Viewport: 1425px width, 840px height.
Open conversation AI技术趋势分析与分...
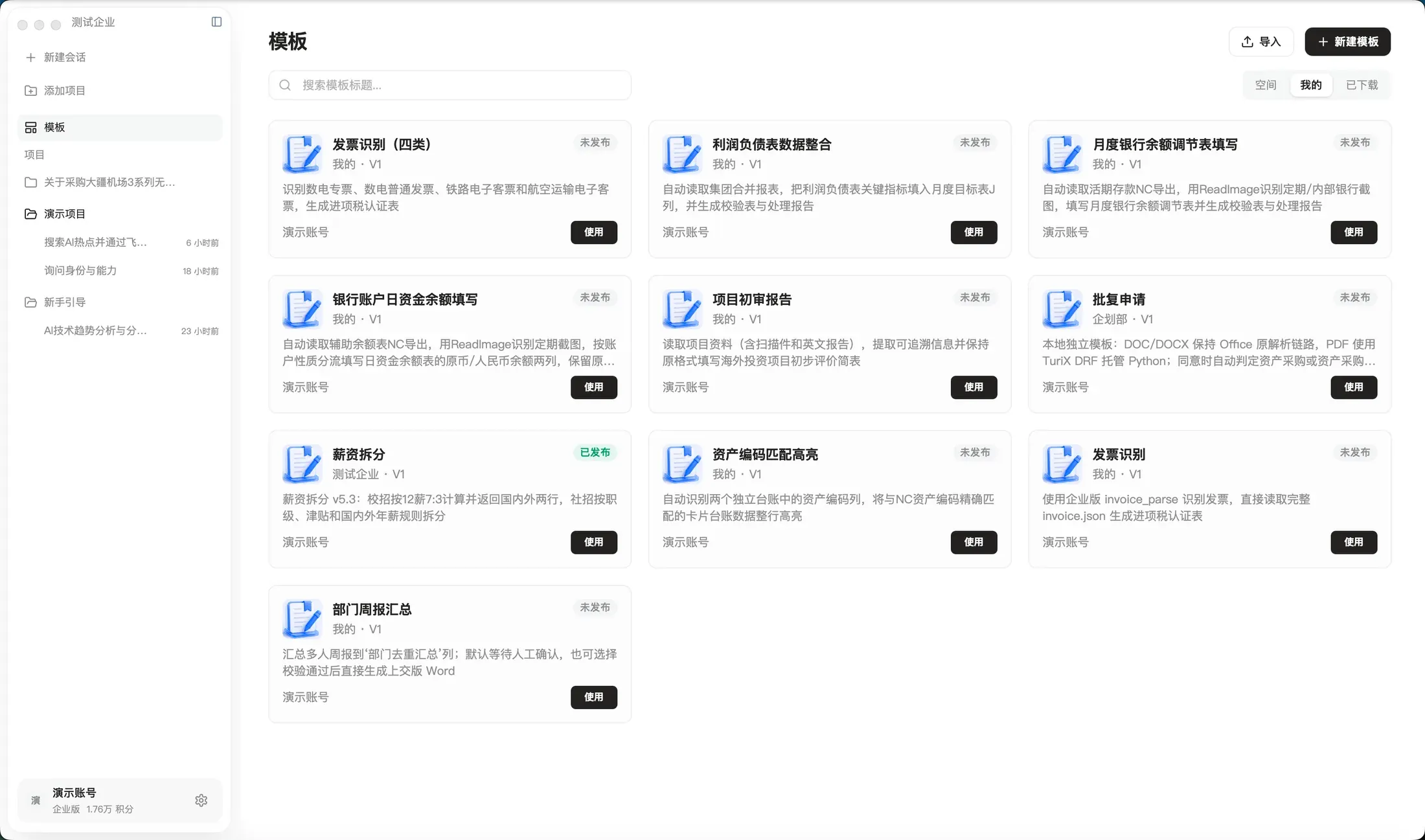pyautogui.click(x=120, y=331)
